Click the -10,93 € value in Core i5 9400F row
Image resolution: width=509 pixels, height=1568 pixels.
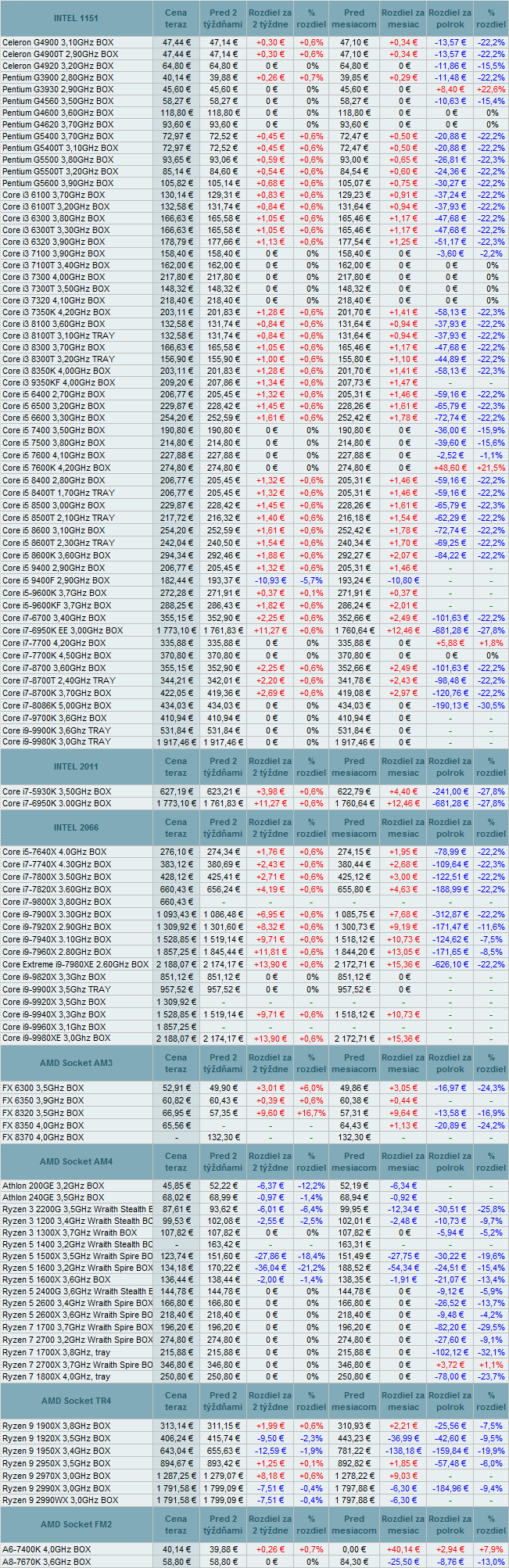click(271, 580)
